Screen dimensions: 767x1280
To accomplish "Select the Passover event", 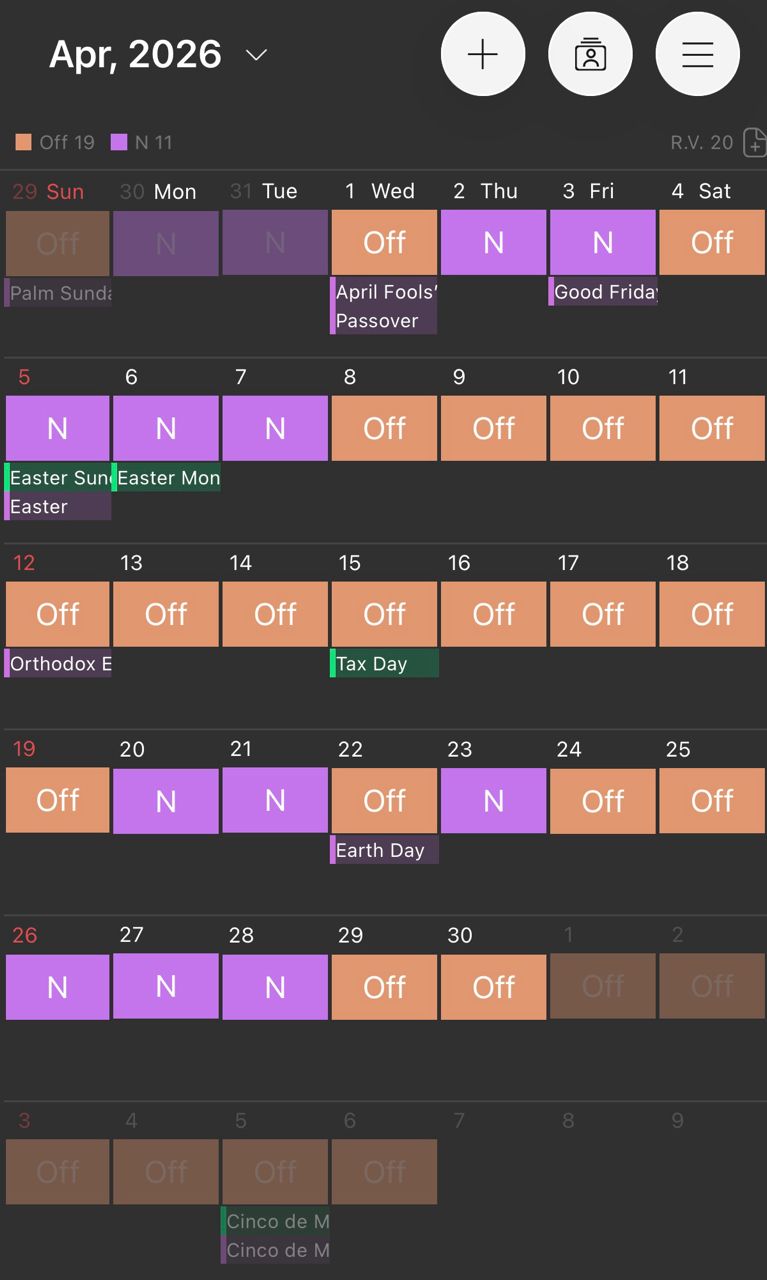I will click(384, 321).
